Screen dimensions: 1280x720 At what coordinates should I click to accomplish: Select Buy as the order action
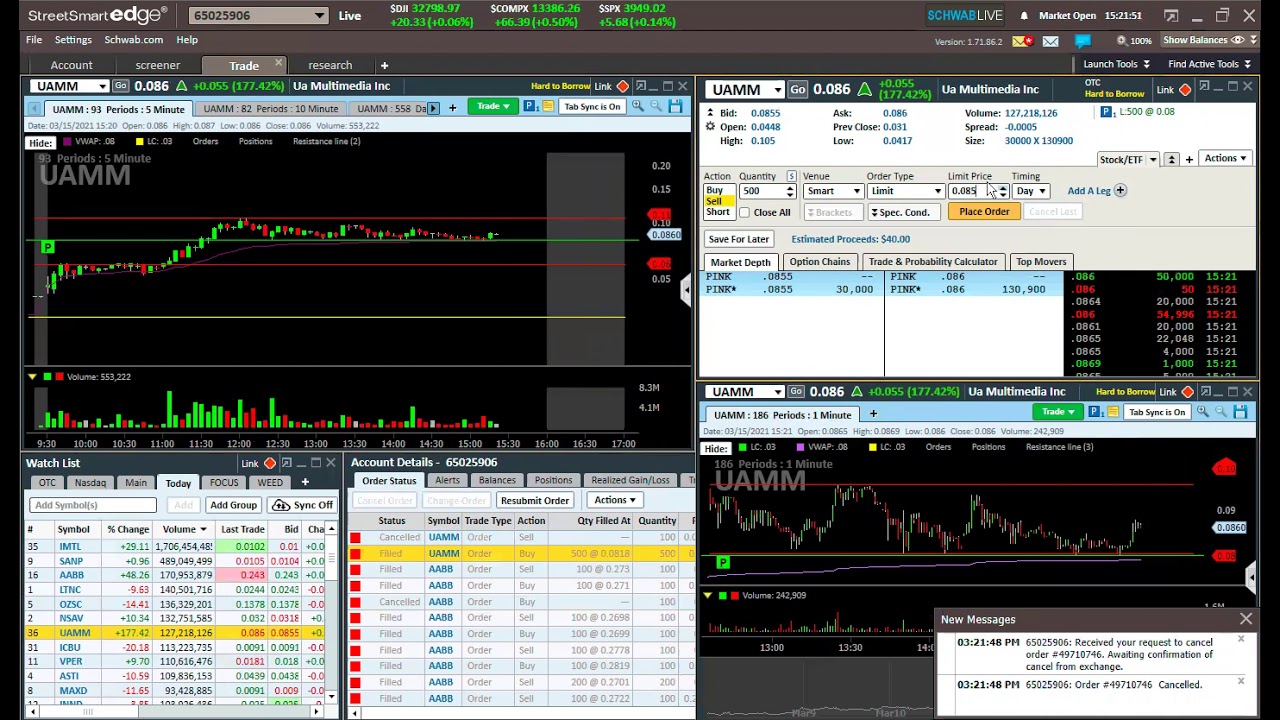coord(714,190)
